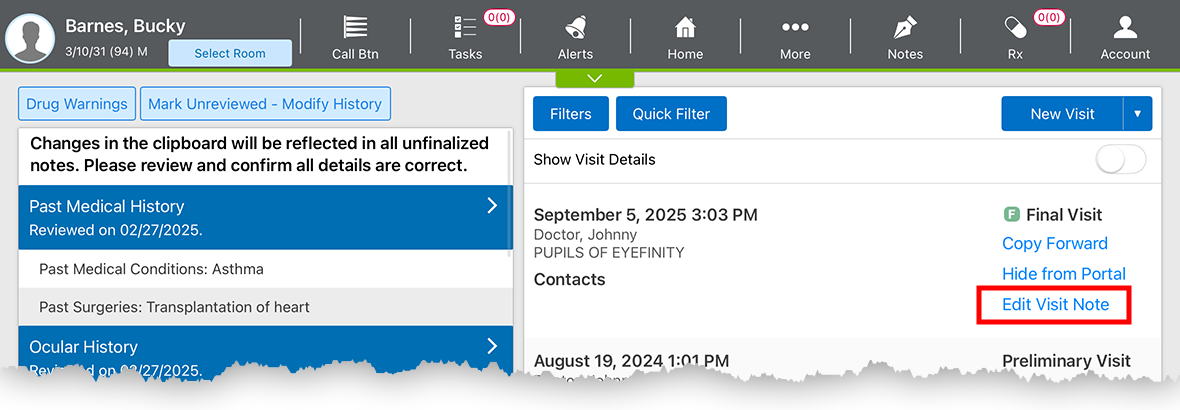
Task: Click the Edit Visit Note link
Action: coord(1055,304)
